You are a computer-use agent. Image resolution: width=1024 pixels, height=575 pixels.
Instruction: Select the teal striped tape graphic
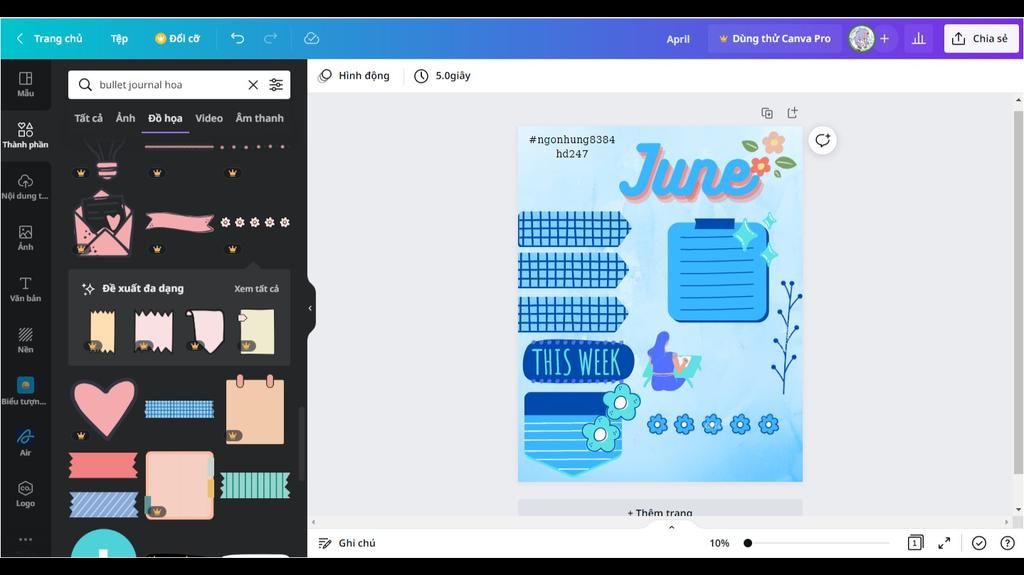[255, 485]
